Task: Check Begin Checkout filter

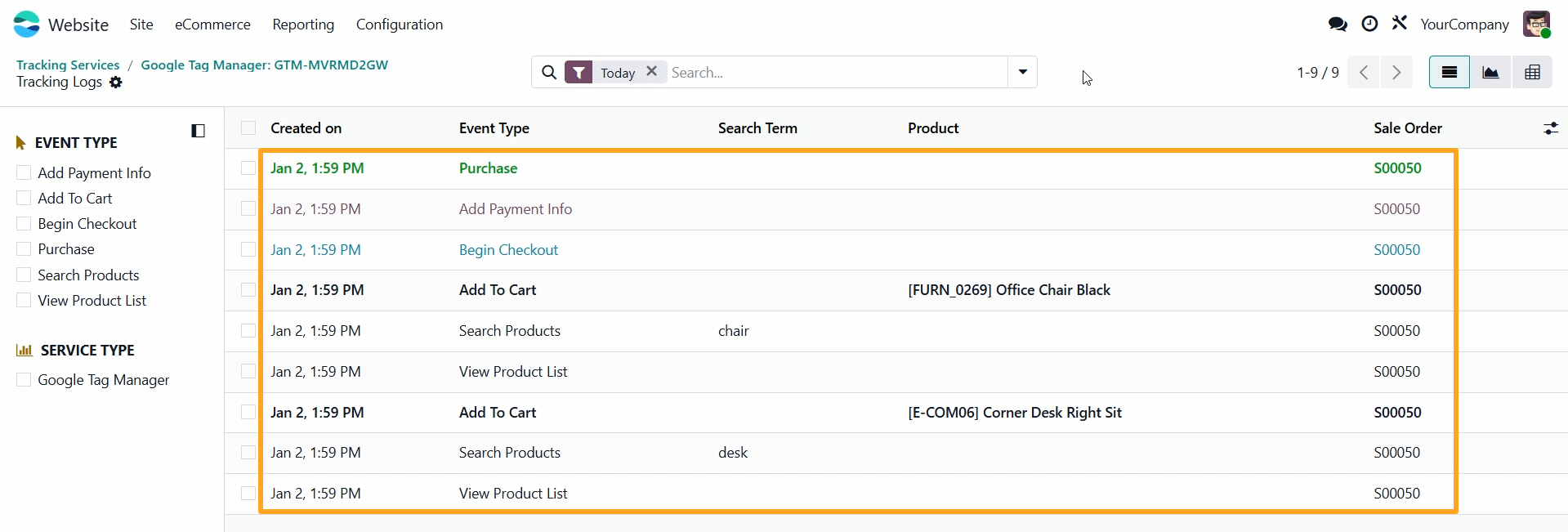Action: pyautogui.click(x=24, y=223)
